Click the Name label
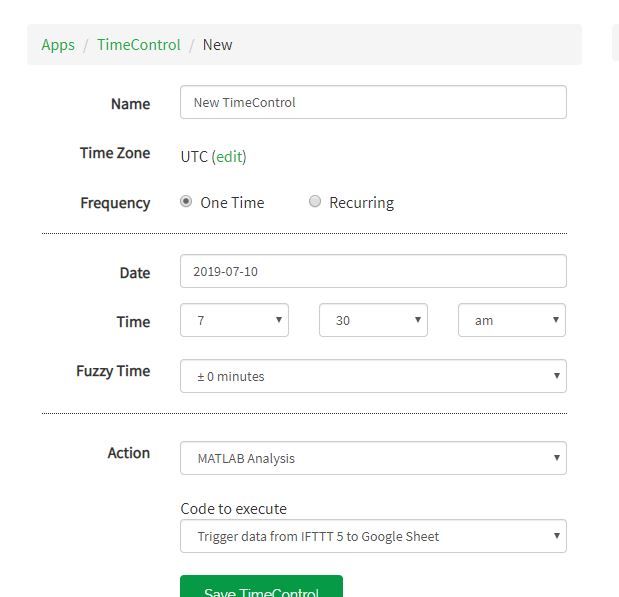Screen dimensions: 619x597 pos(131,104)
